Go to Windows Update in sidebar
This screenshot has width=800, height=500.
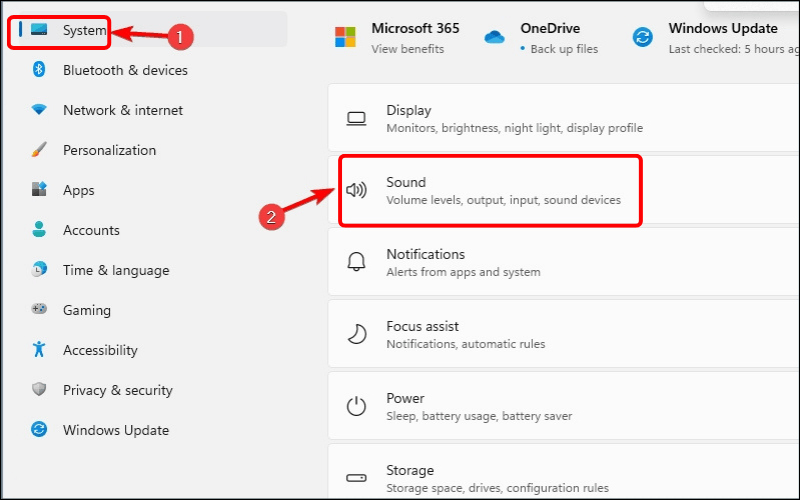click(x=115, y=430)
